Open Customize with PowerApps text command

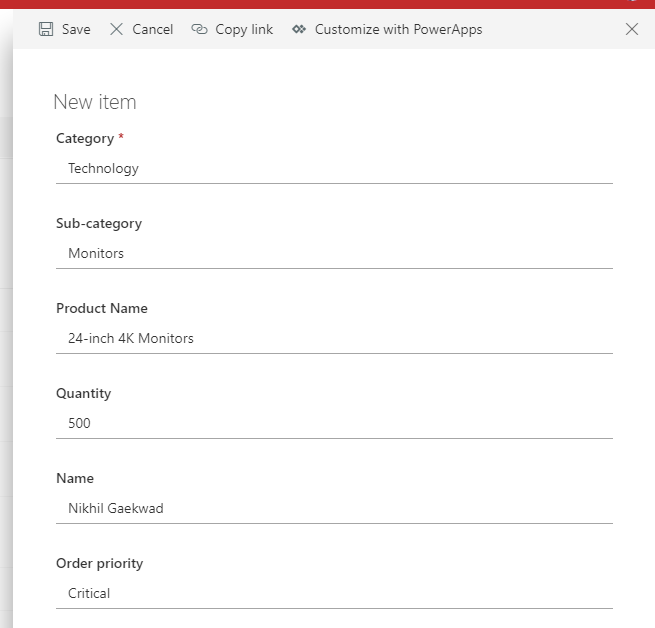(x=398, y=30)
